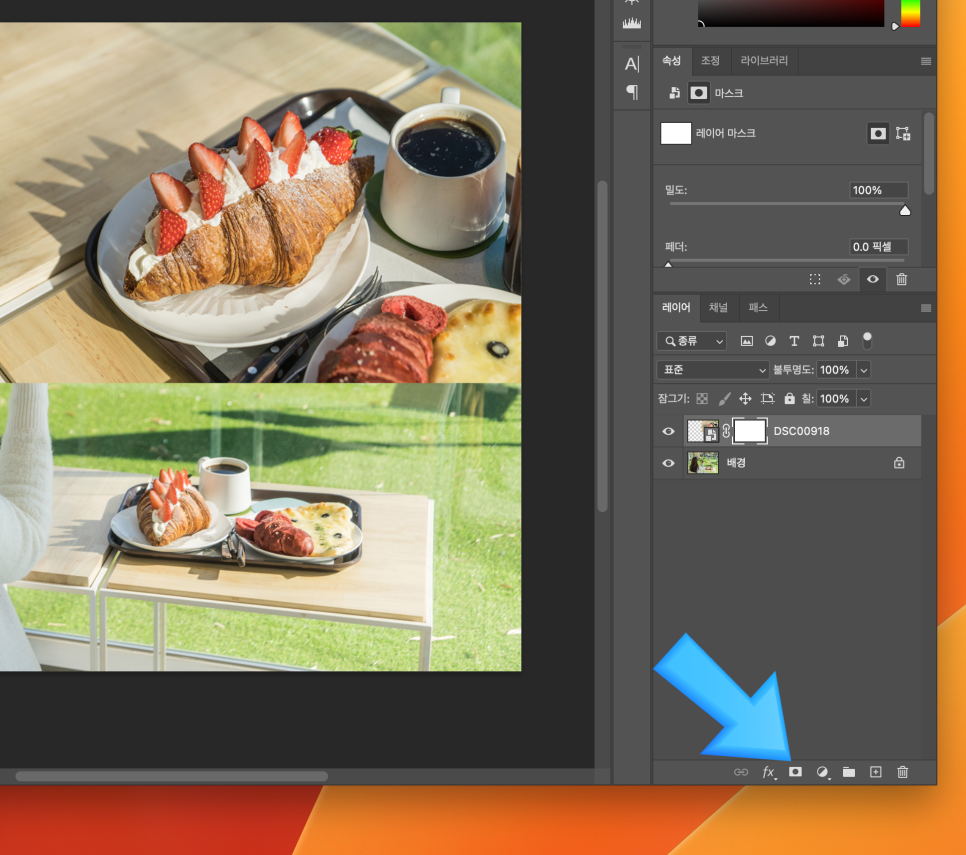This screenshot has height=855, width=966.
Task: Click the canvas vertical scrollbar
Action: tap(603, 346)
